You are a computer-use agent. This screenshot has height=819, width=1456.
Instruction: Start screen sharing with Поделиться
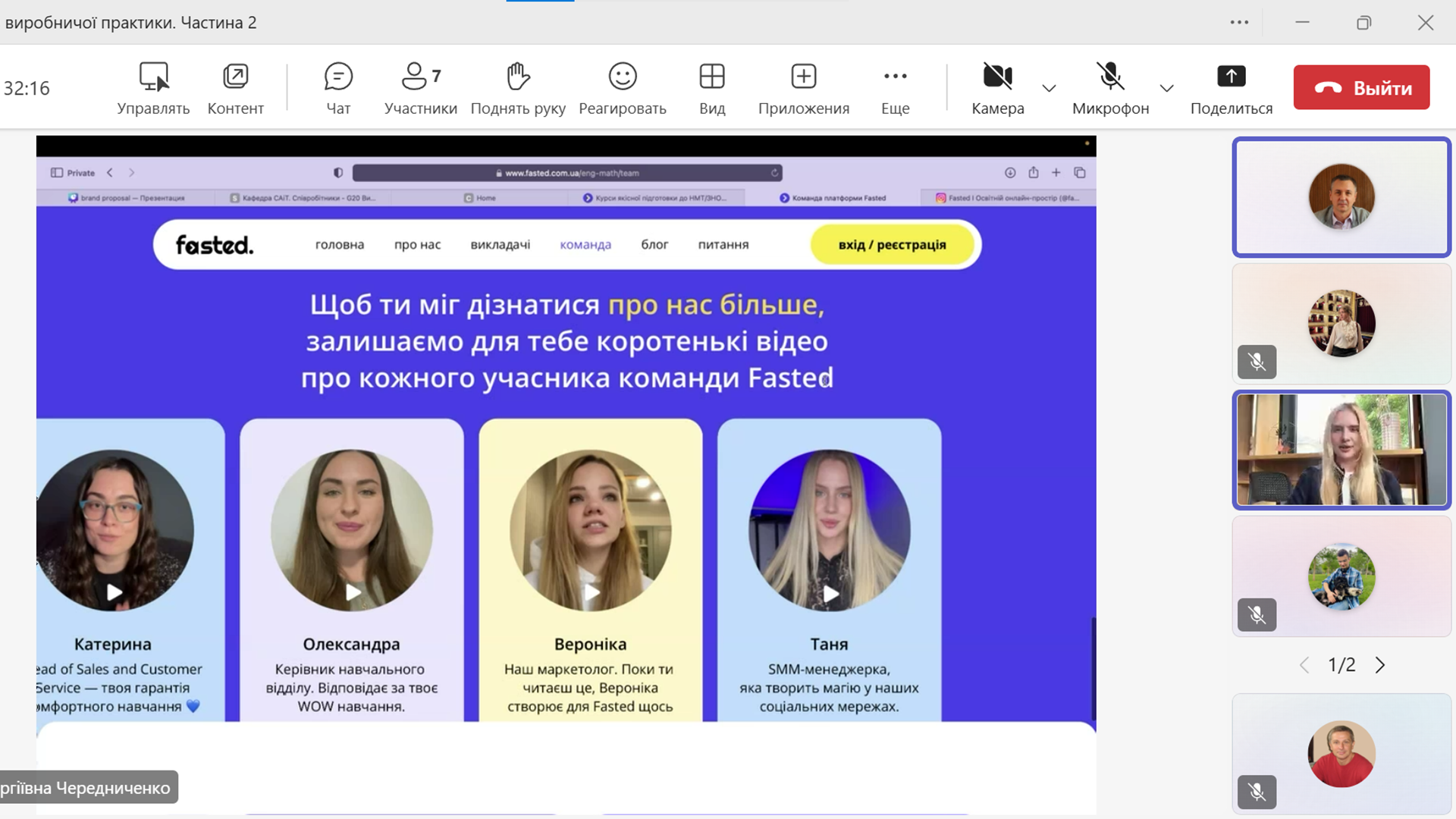pos(1232,89)
